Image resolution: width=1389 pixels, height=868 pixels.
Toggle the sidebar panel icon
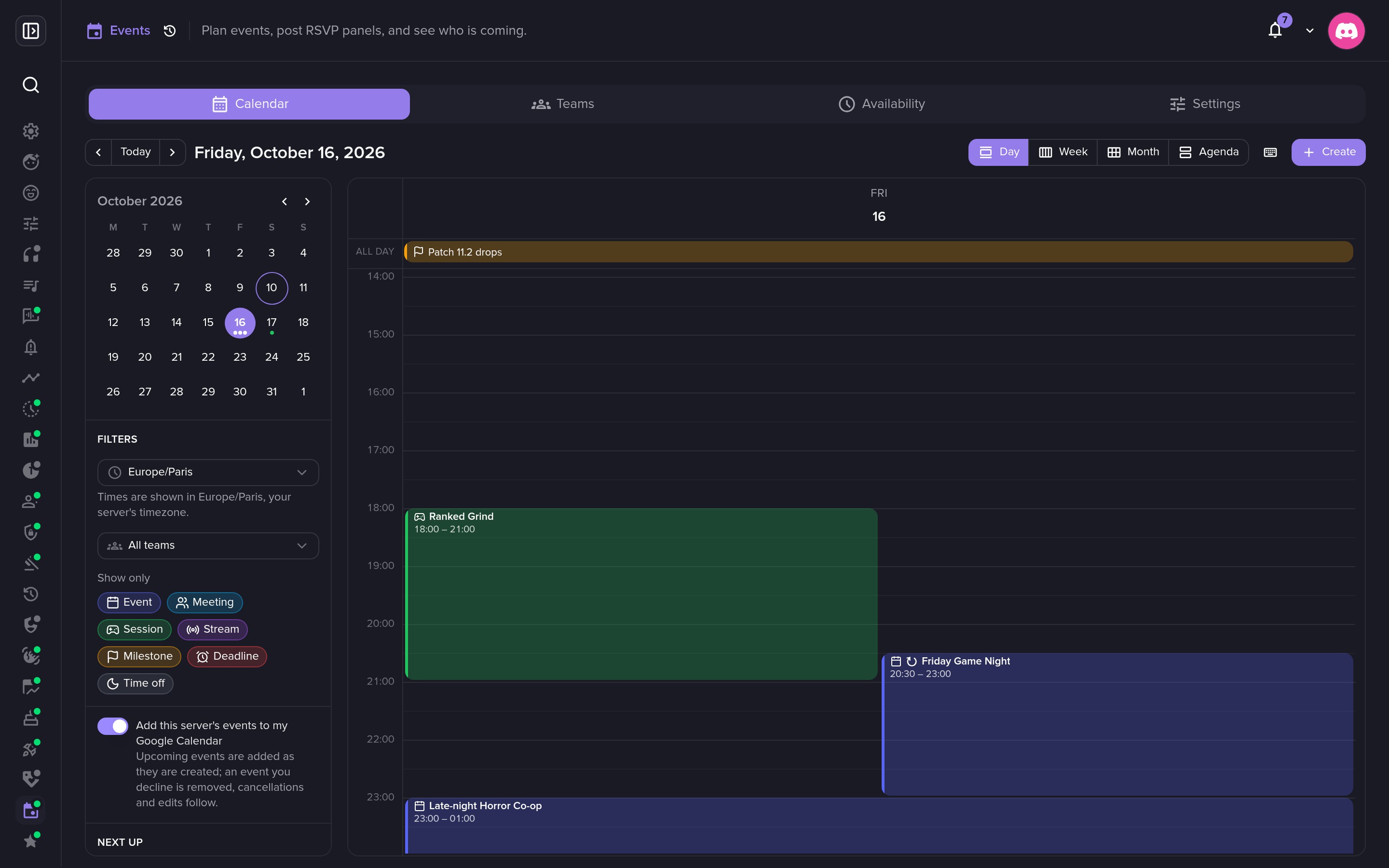pyautogui.click(x=30, y=30)
